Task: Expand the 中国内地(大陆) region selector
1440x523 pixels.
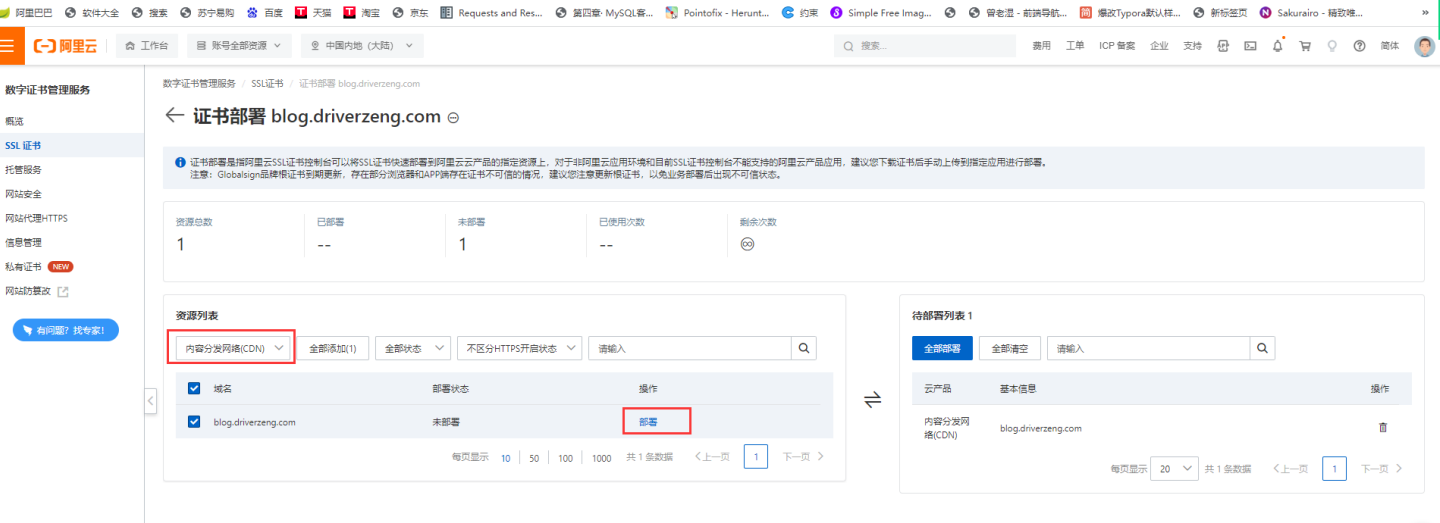Action: [362, 46]
